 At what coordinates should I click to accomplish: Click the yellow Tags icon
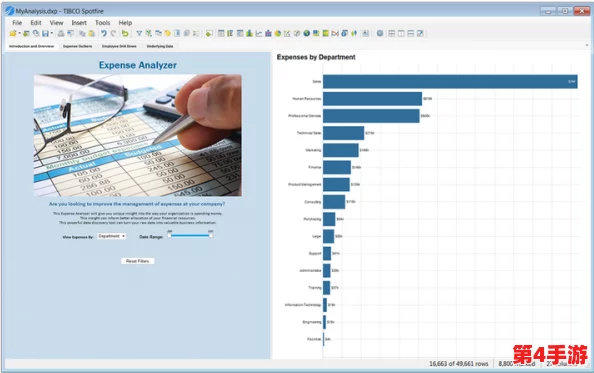(167, 33)
